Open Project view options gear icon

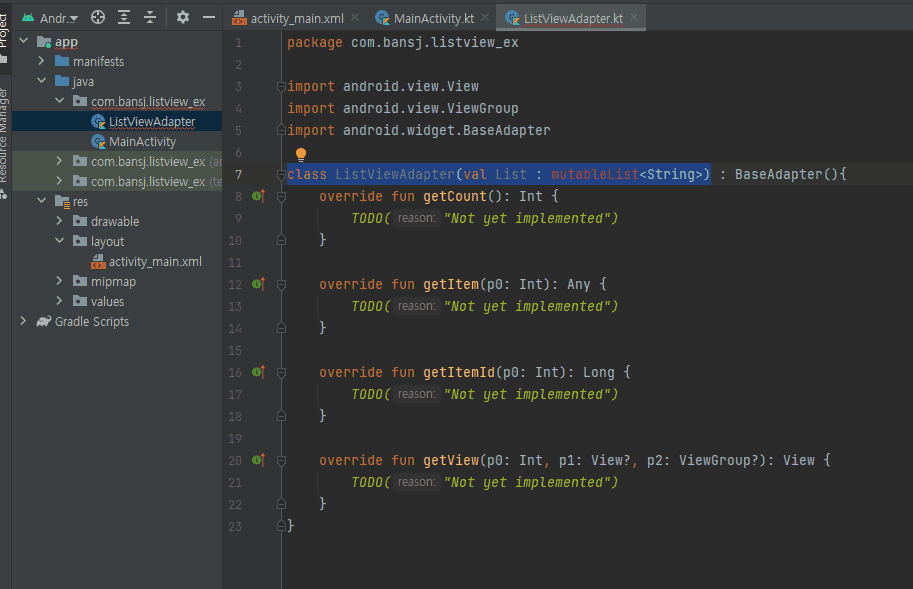tap(182, 17)
